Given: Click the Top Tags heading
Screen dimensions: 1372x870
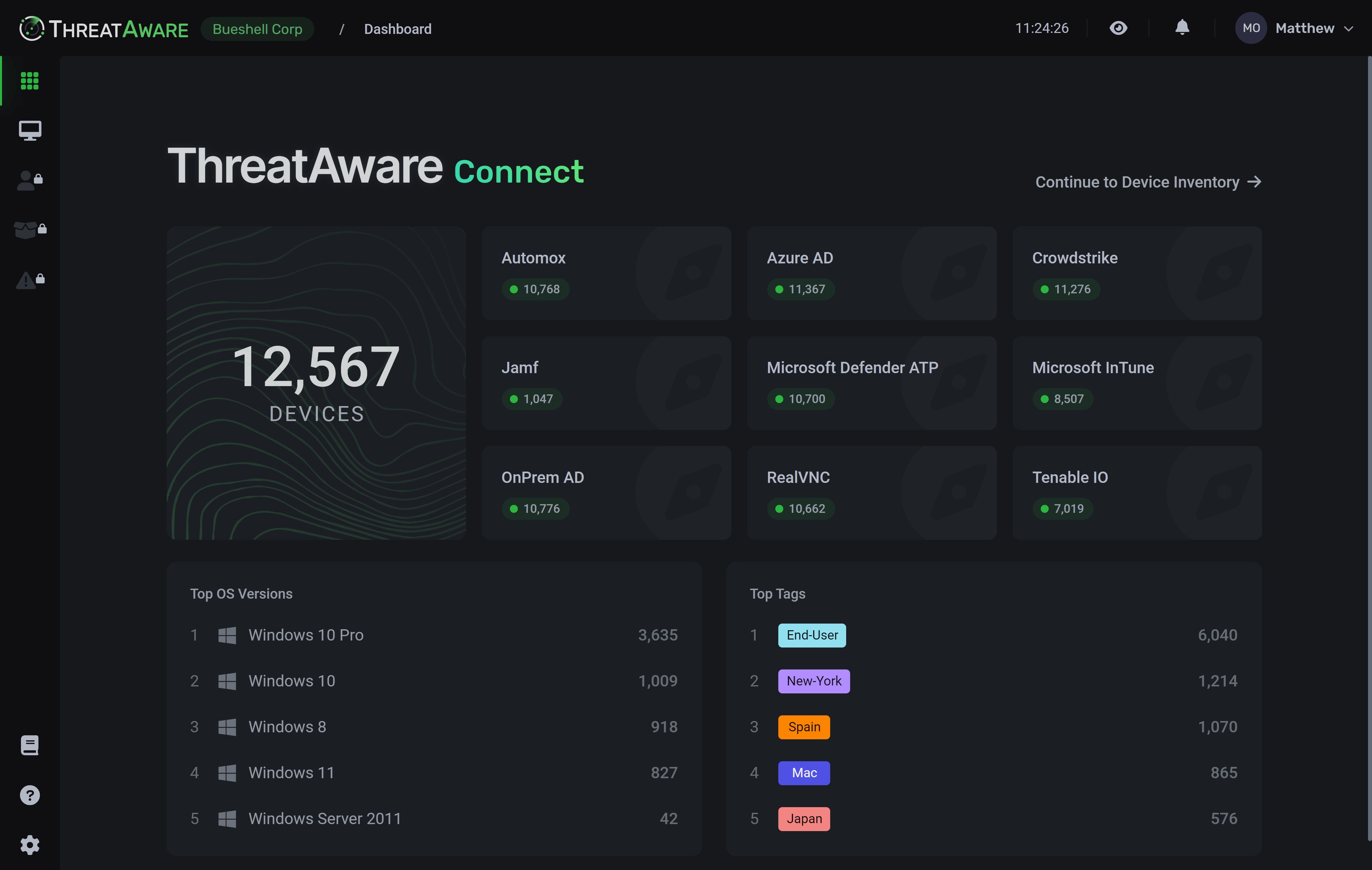Looking at the screenshot, I should (x=777, y=594).
